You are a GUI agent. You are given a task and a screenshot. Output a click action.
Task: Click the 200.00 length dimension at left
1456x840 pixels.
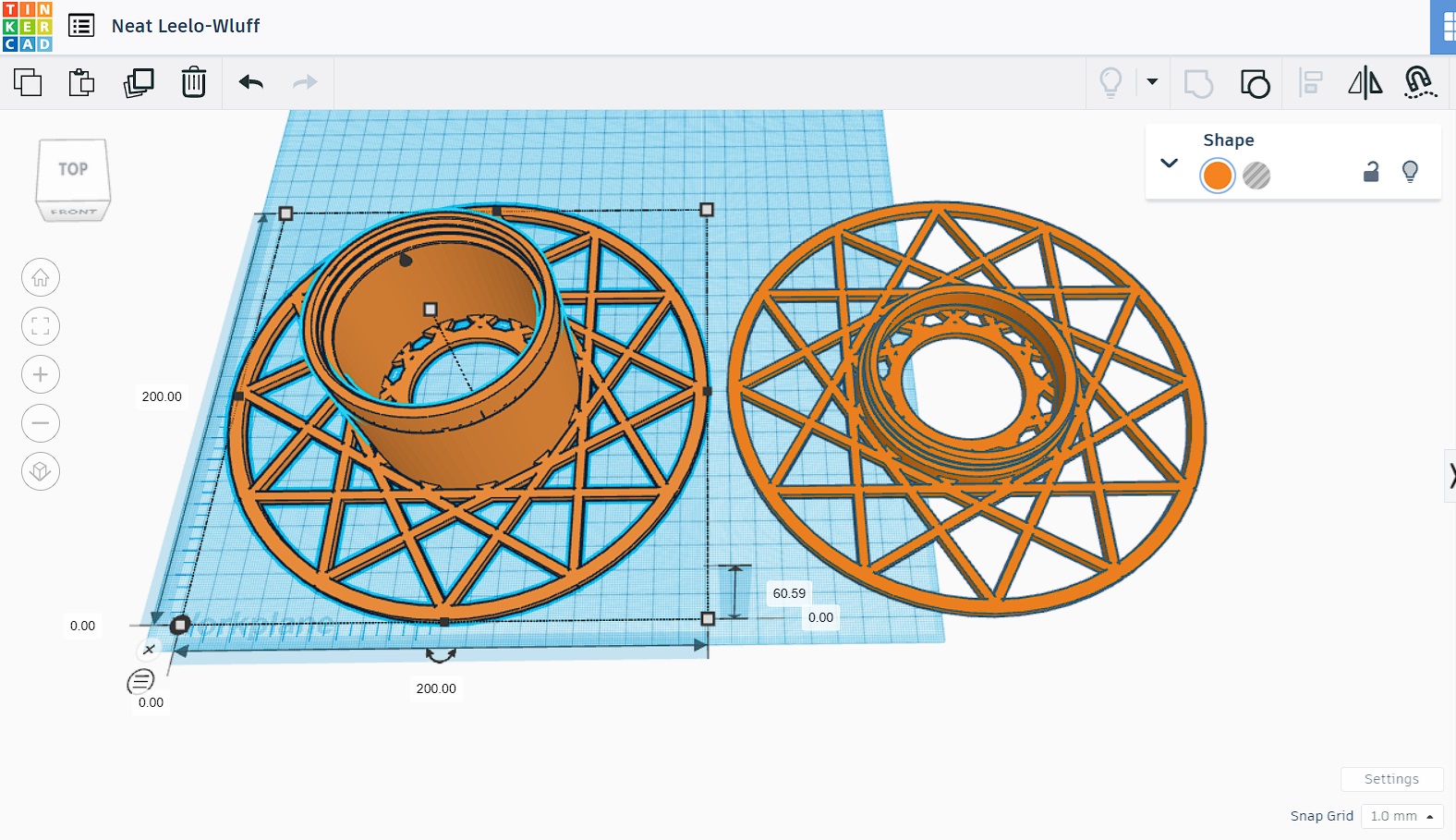(162, 396)
